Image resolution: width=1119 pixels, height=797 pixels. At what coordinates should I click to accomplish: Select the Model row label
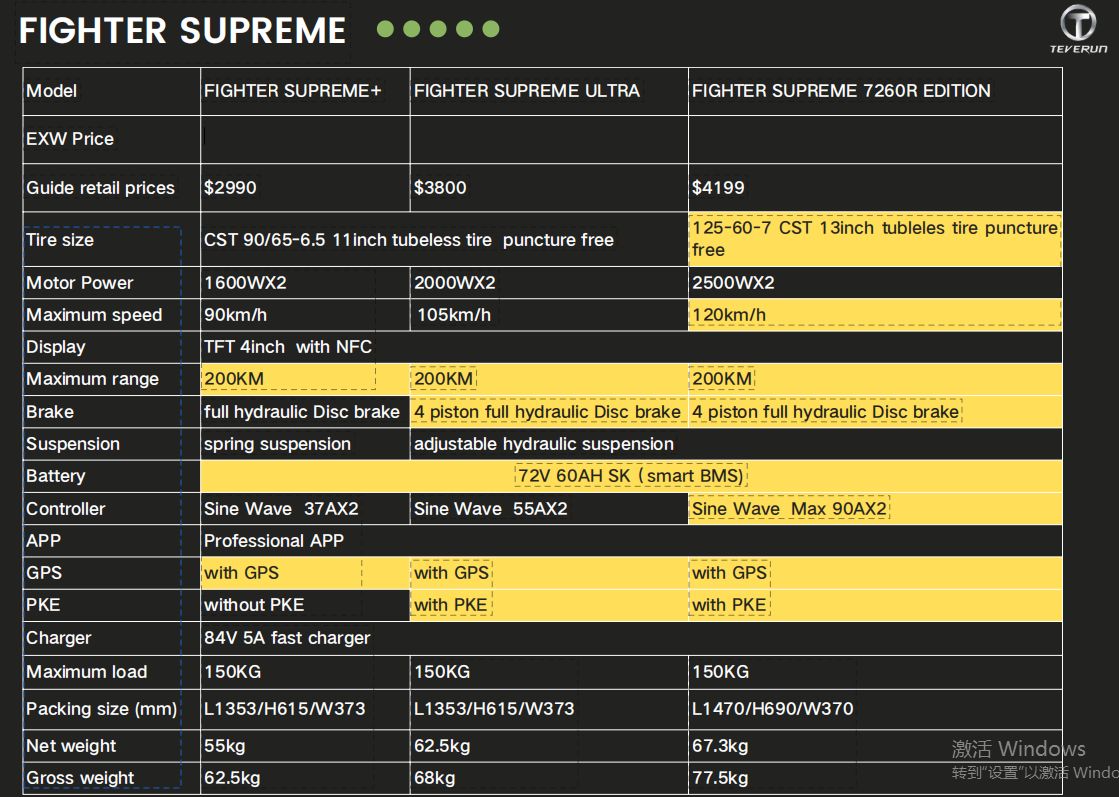51,91
